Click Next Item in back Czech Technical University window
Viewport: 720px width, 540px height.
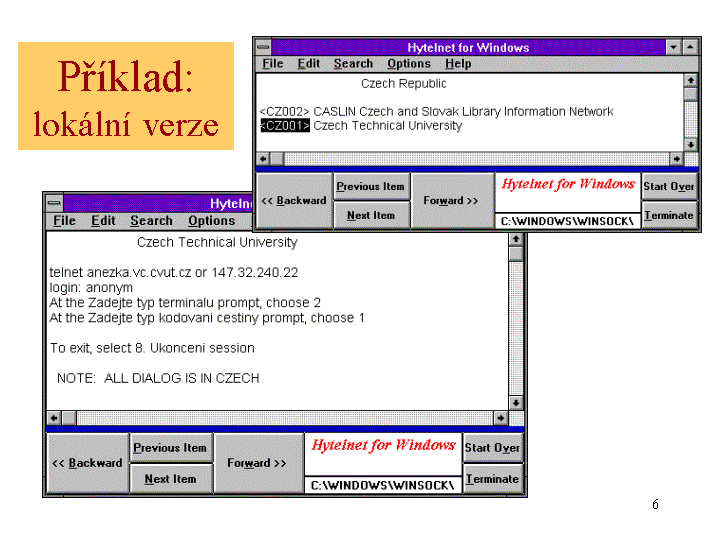coord(170,479)
